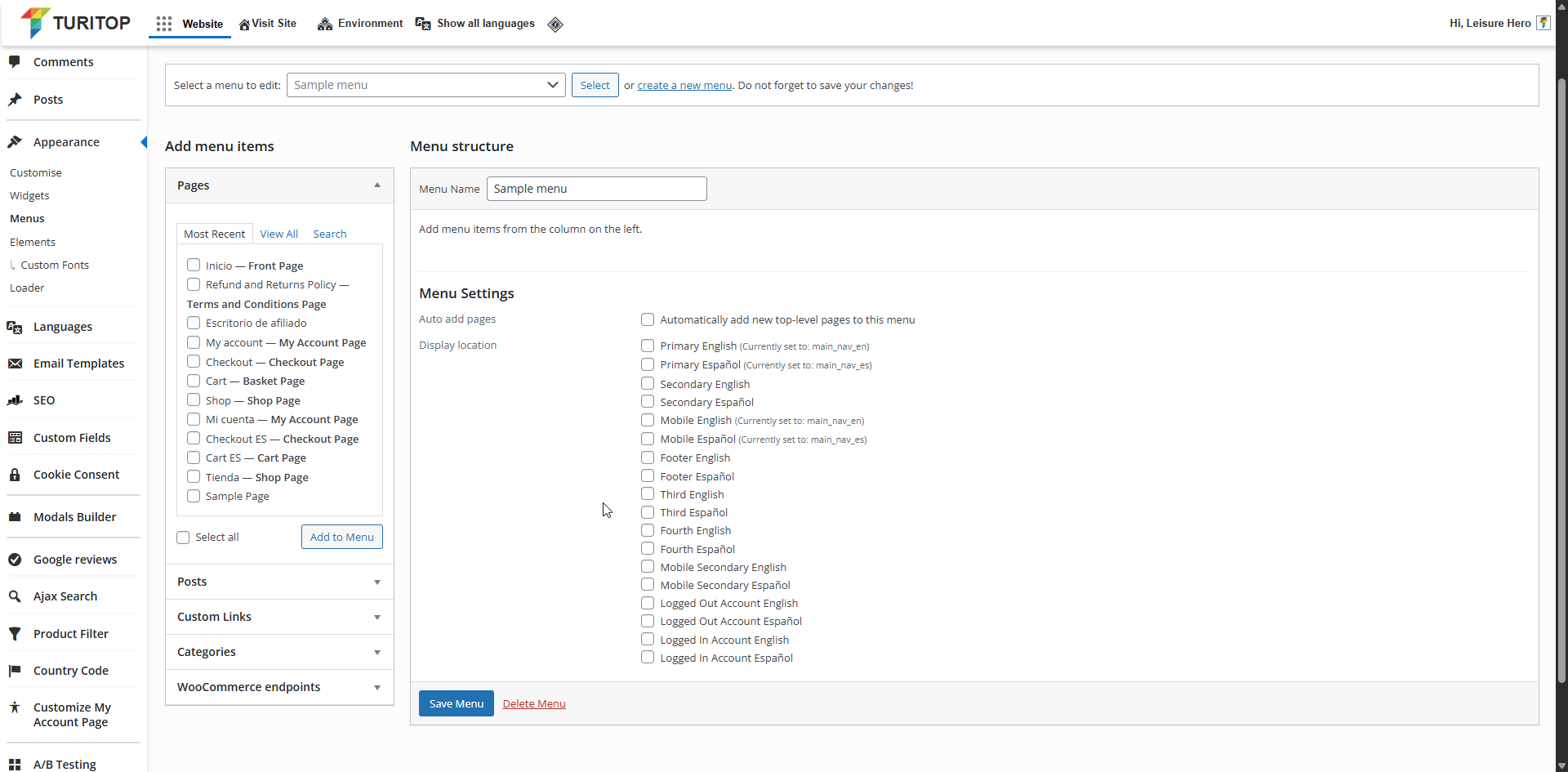Check the Sample Page checkbox

pyautogui.click(x=194, y=496)
